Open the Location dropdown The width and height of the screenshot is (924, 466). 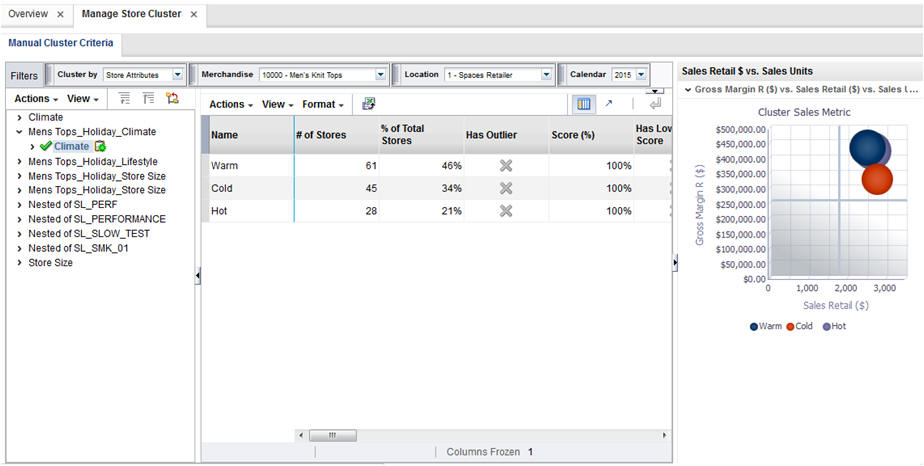click(546, 75)
